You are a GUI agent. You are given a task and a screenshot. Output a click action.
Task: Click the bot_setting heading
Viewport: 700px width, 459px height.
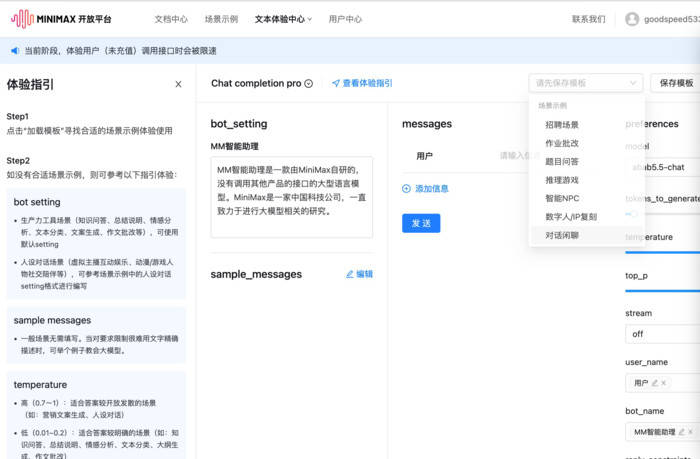coord(239,124)
